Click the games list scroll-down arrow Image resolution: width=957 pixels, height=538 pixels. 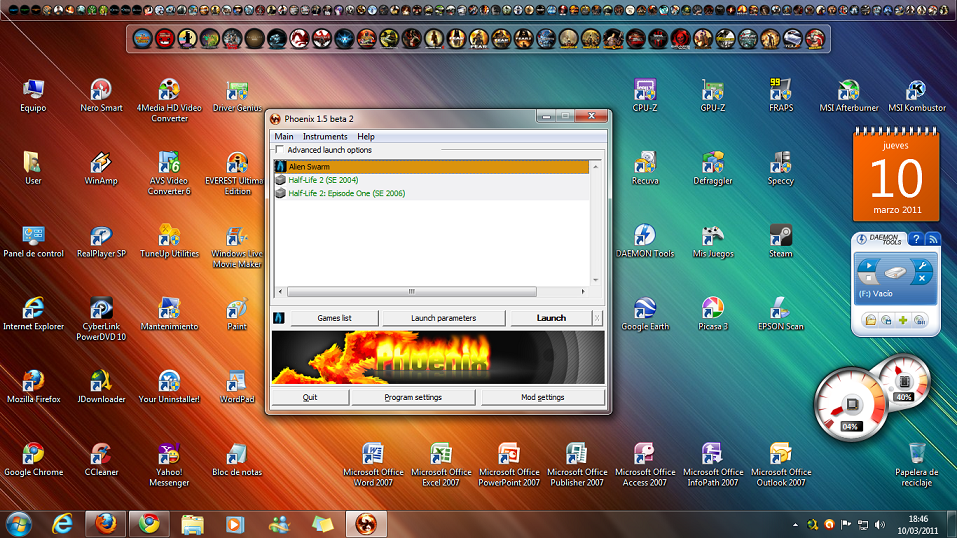coord(596,280)
